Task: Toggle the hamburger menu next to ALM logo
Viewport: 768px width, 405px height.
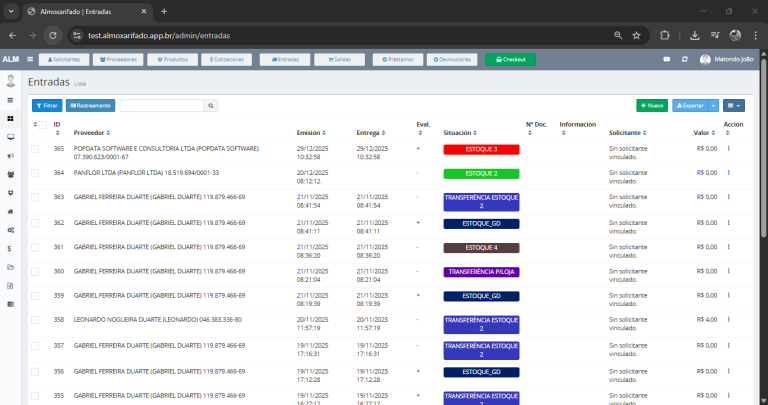Action: click(28, 59)
